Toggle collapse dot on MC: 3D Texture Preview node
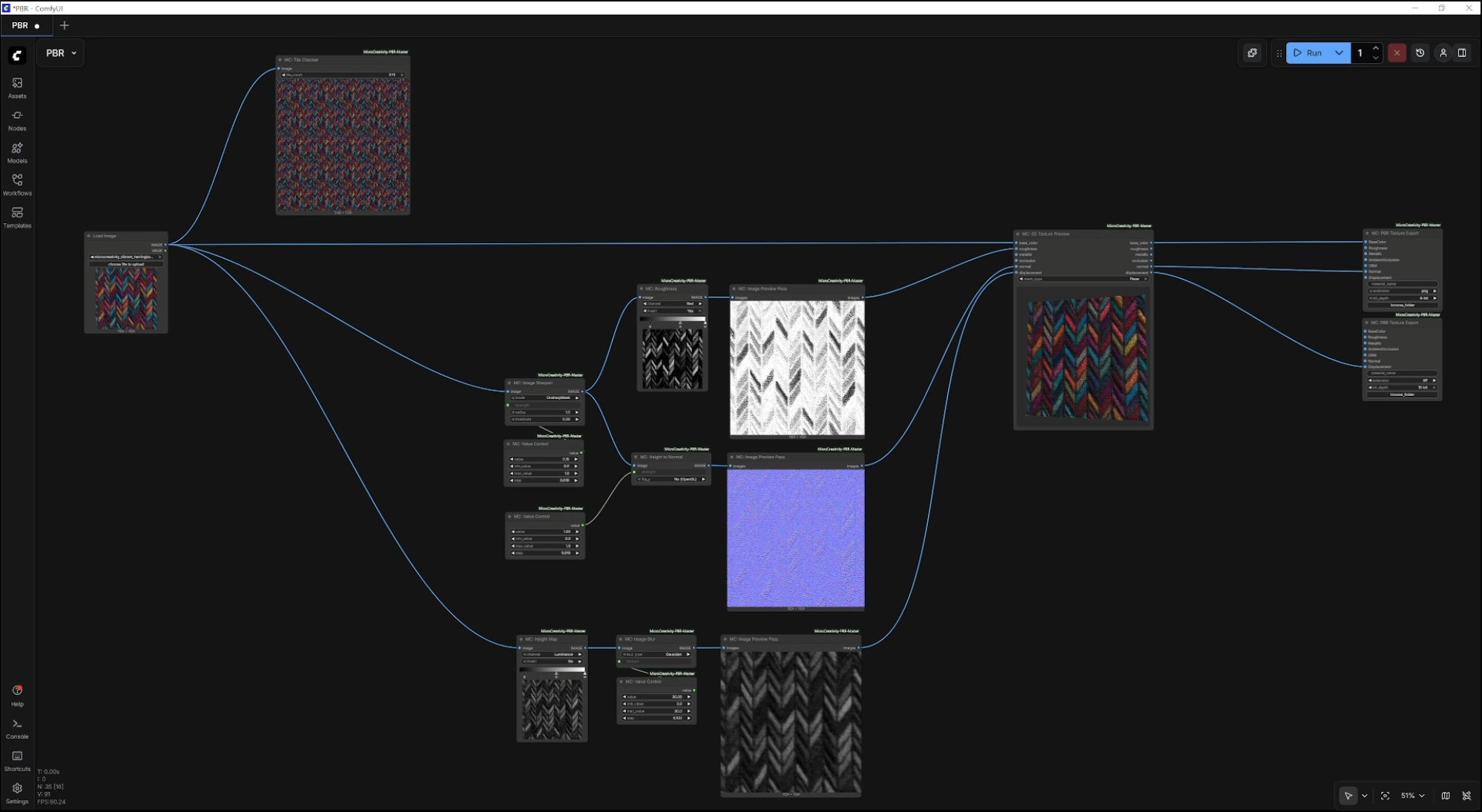Image resolution: width=1482 pixels, height=812 pixels. coord(1018,234)
